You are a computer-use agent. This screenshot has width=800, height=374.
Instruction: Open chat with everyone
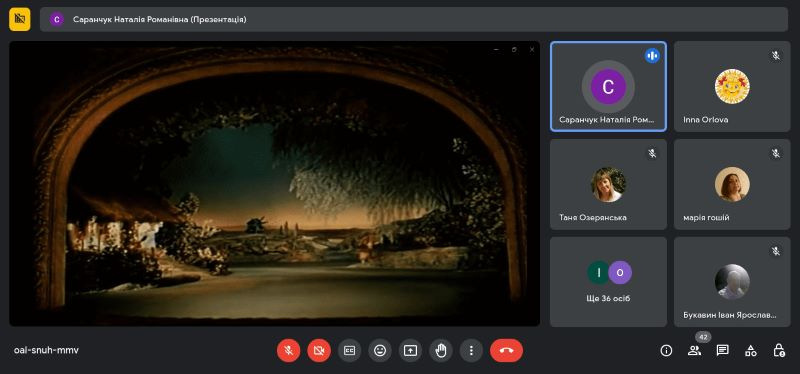[x=722, y=351]
